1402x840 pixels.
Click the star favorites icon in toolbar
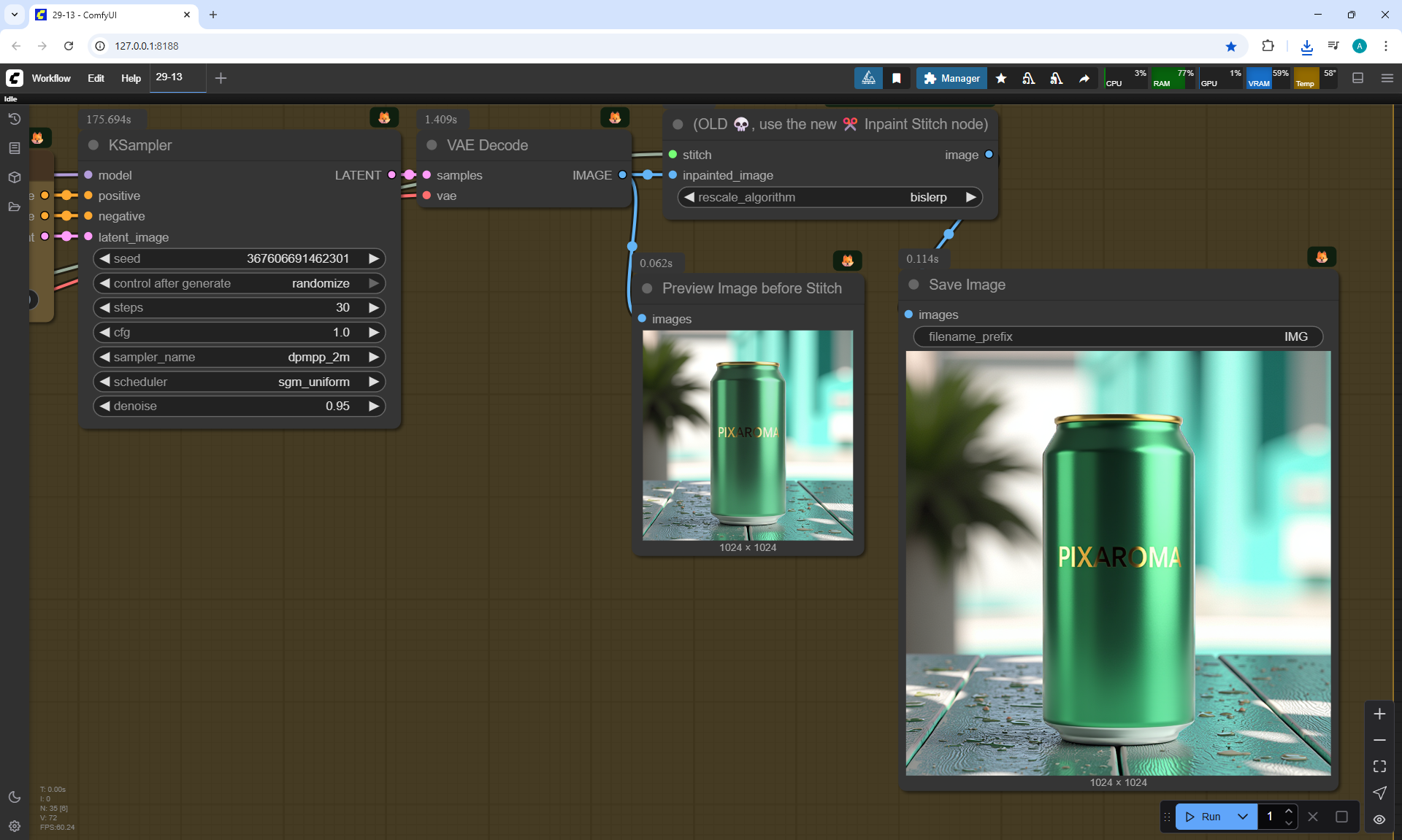pos(1001,78)
